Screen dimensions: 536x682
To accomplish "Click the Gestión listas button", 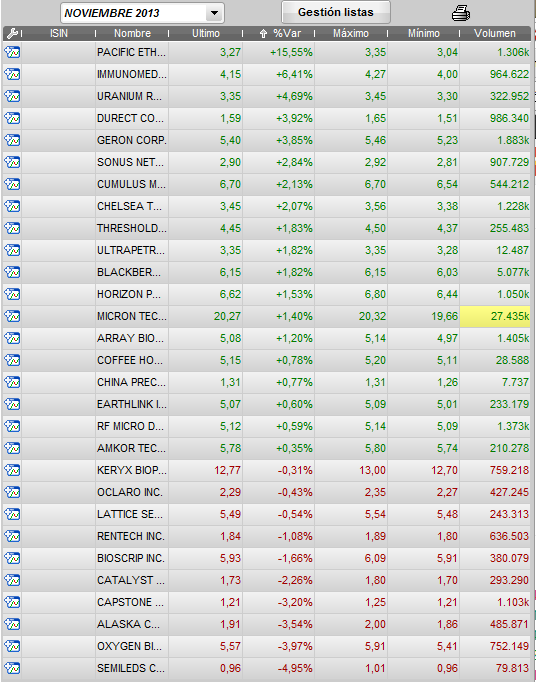I will tap(335, 12).
